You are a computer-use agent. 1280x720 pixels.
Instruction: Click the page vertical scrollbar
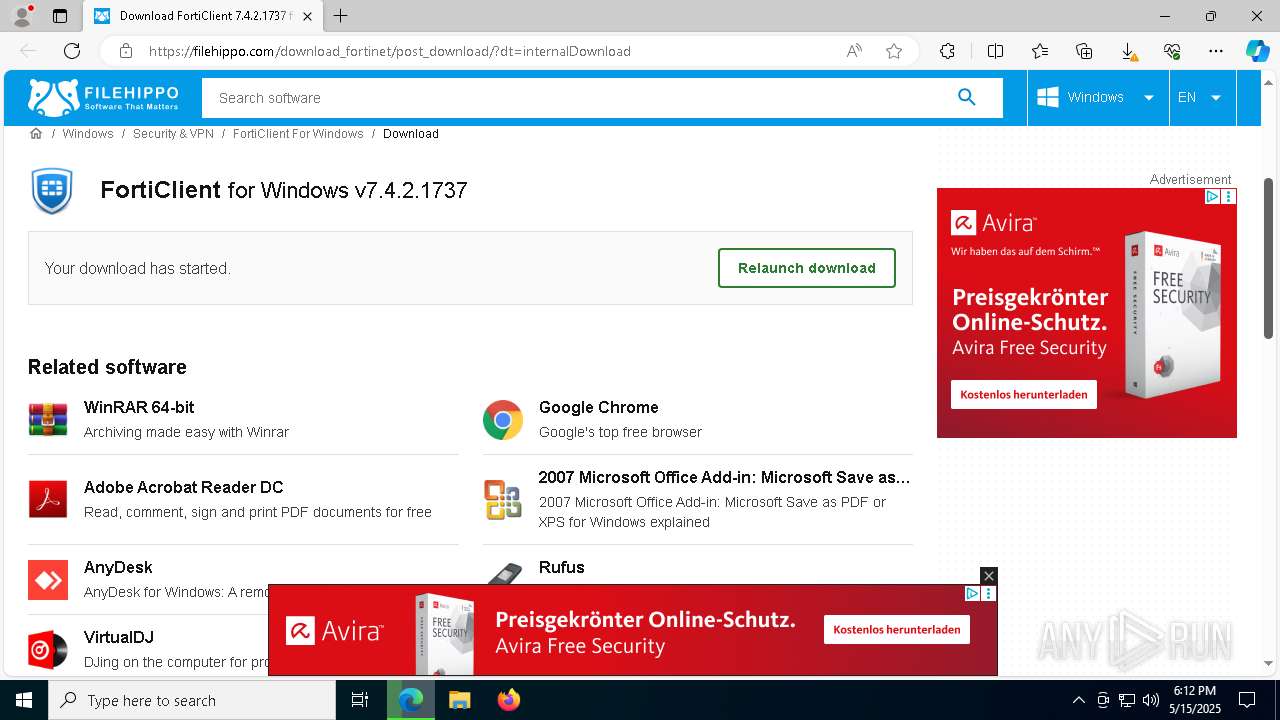pyautogui.click(x=1269, y=258)
